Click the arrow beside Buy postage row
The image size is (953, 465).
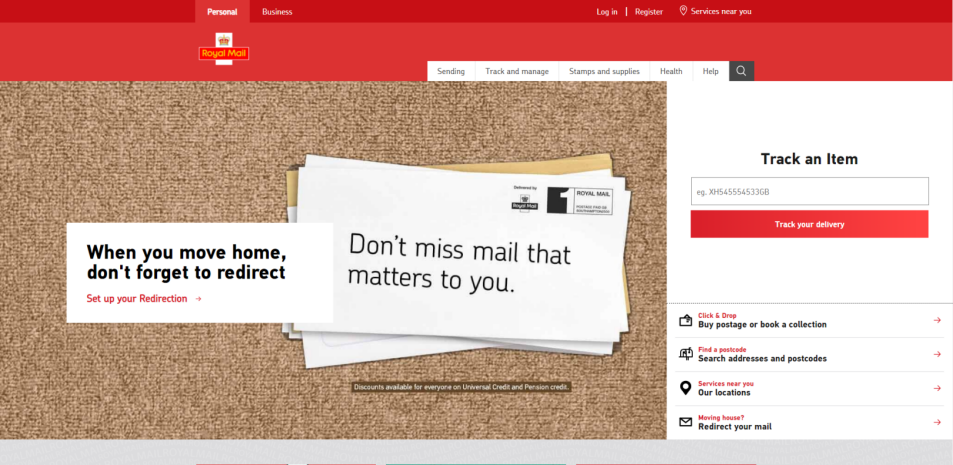(937, 321)
